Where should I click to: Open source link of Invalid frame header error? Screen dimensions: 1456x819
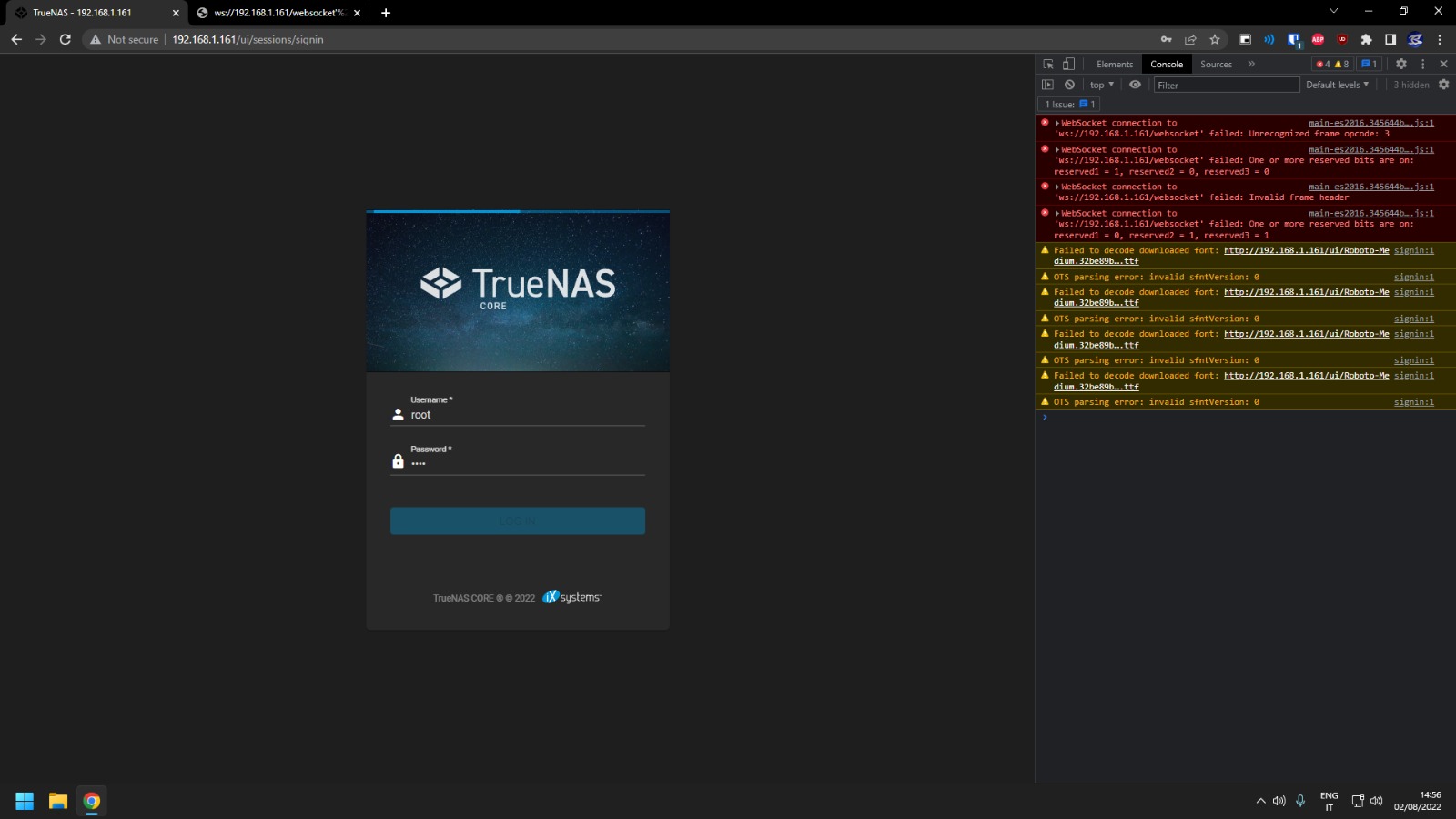pos(1371,187)
